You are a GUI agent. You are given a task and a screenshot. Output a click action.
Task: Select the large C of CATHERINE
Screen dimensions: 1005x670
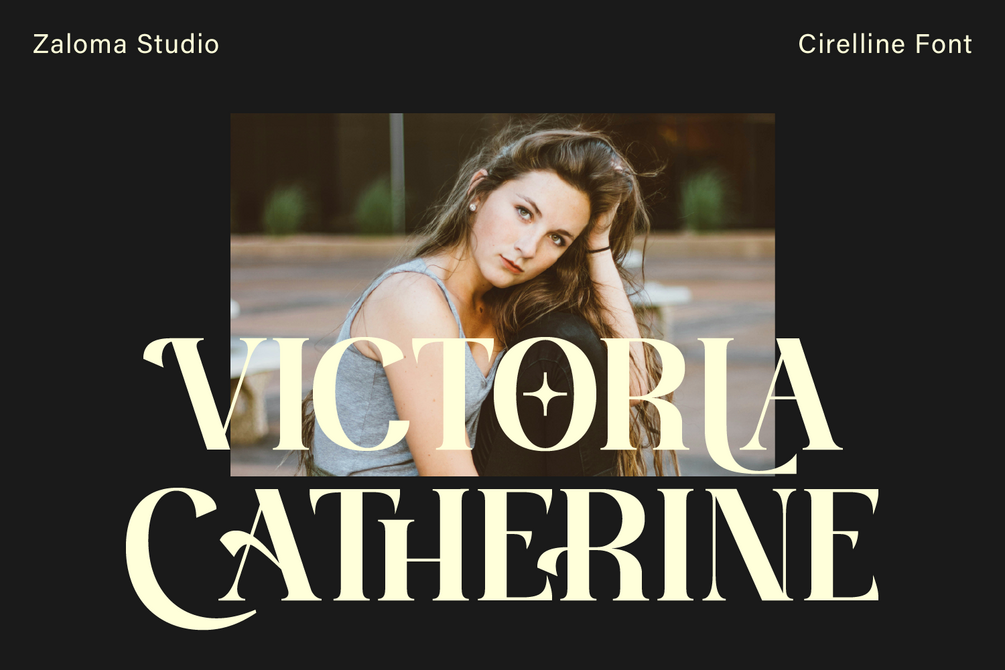click(186, 558)
